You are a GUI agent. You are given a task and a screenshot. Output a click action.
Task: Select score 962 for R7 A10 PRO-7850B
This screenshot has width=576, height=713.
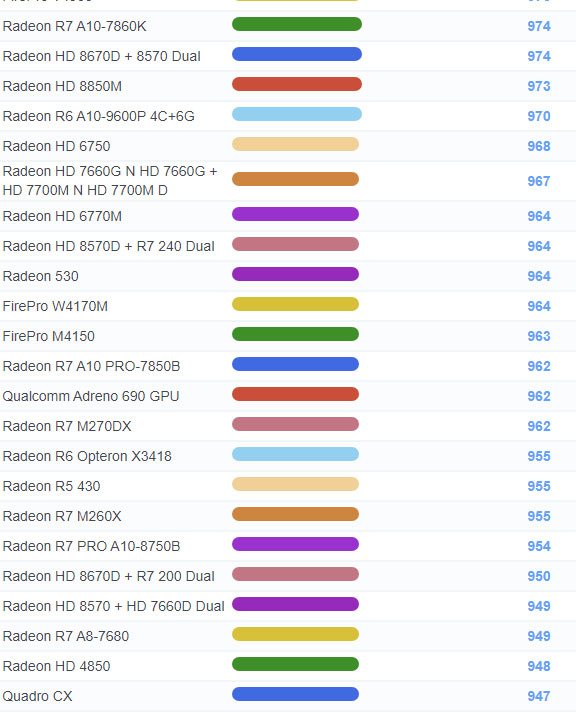[x=539, y=367]
